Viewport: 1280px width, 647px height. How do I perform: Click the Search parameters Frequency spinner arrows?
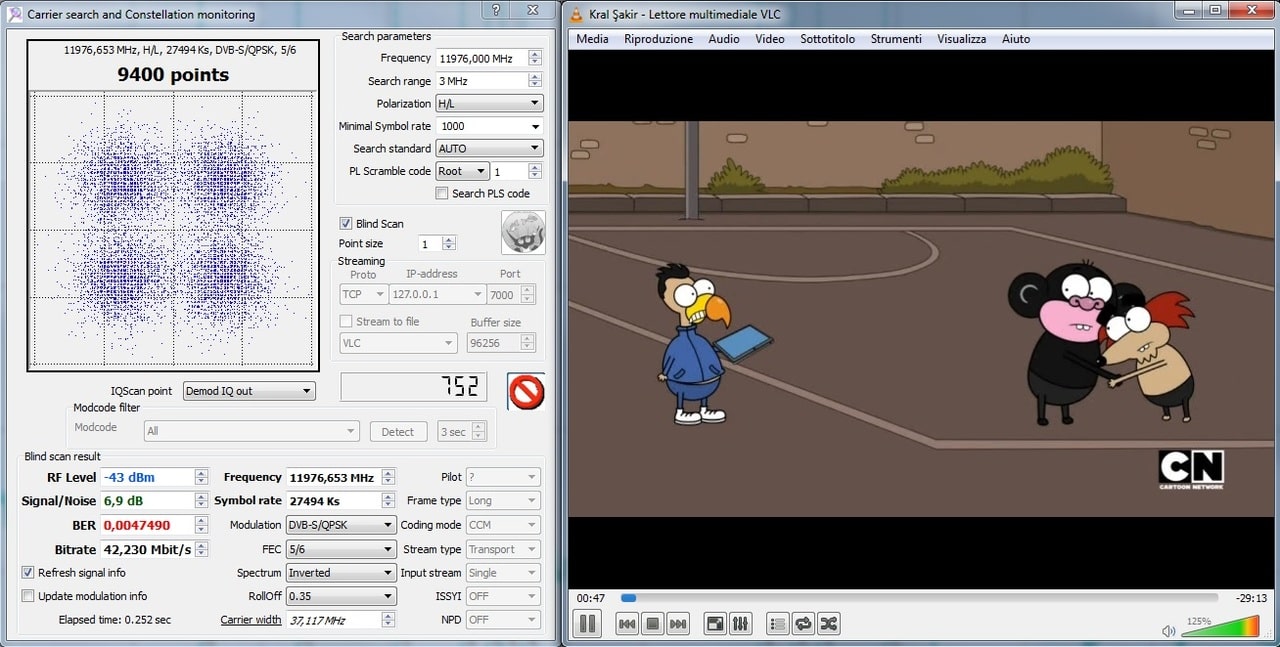tap(535, 58)
